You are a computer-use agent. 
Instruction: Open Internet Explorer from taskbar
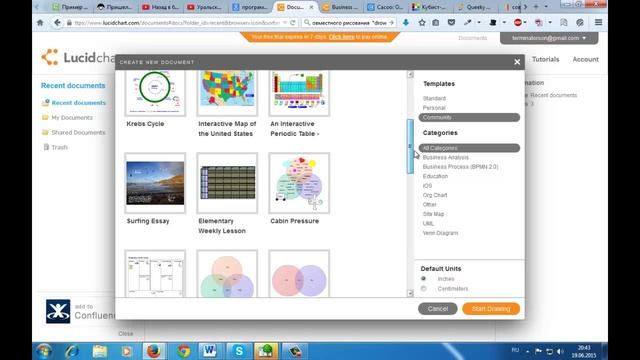point(72,351)
